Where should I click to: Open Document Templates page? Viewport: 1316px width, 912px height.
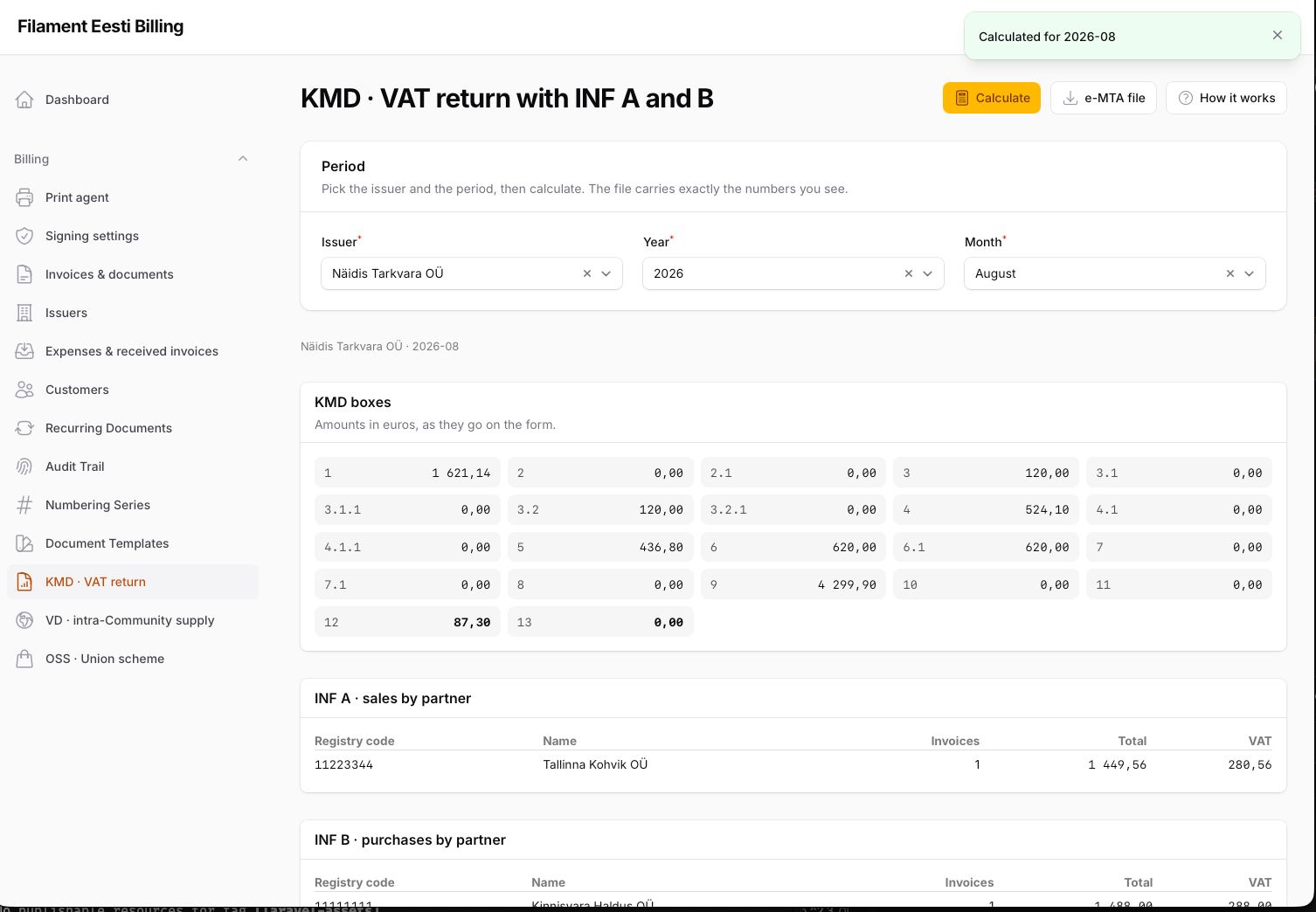tap(133, 543)
